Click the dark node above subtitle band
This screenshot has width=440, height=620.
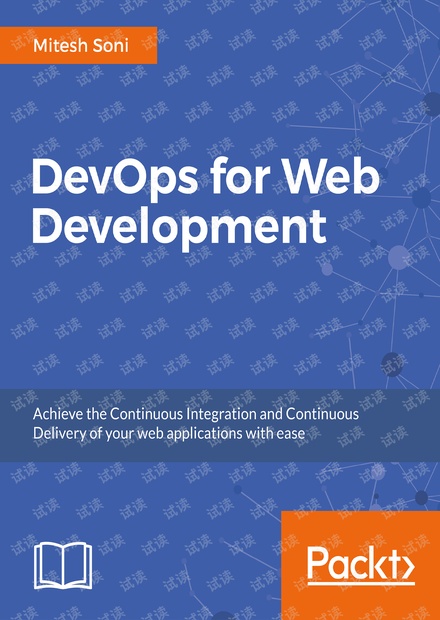[392, 364]
